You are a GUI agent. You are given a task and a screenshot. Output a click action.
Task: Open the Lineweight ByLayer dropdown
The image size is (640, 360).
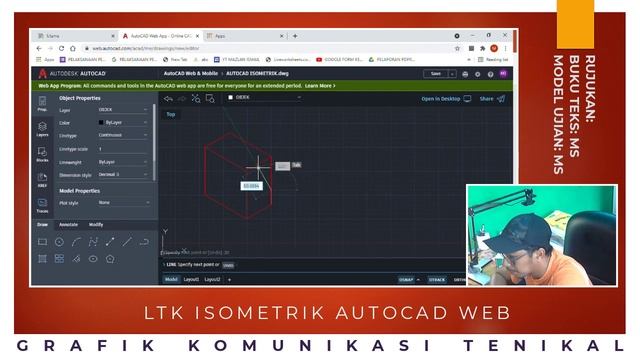123,162
